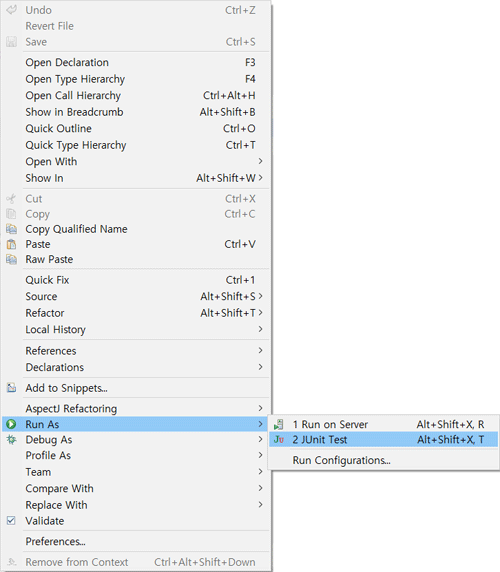Open Preferences...
The width and height of the screenshot is (500, 572).
(x=137, y=541)
